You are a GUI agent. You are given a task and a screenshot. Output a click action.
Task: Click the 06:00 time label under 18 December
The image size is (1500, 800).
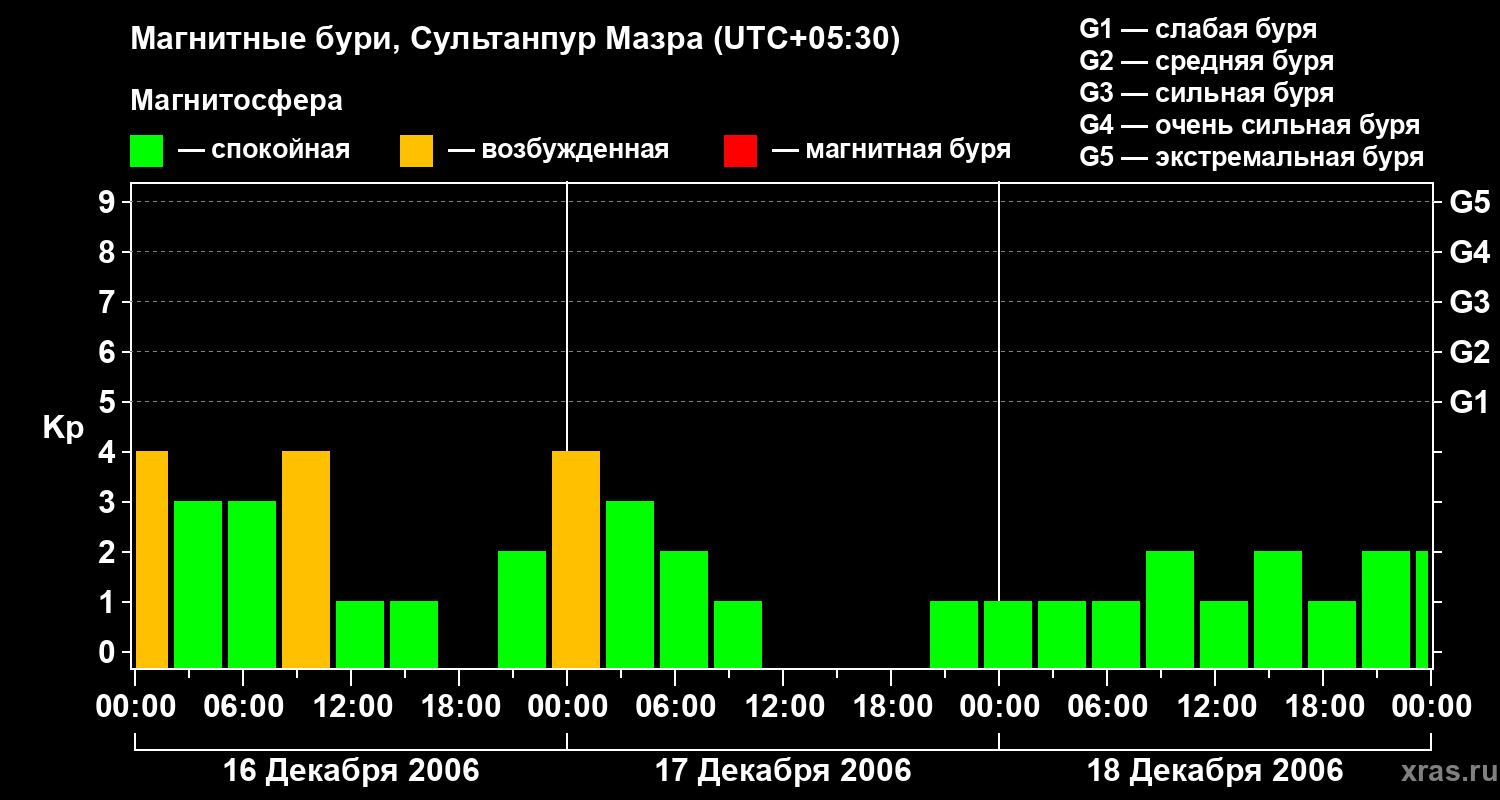point(1107,706)
